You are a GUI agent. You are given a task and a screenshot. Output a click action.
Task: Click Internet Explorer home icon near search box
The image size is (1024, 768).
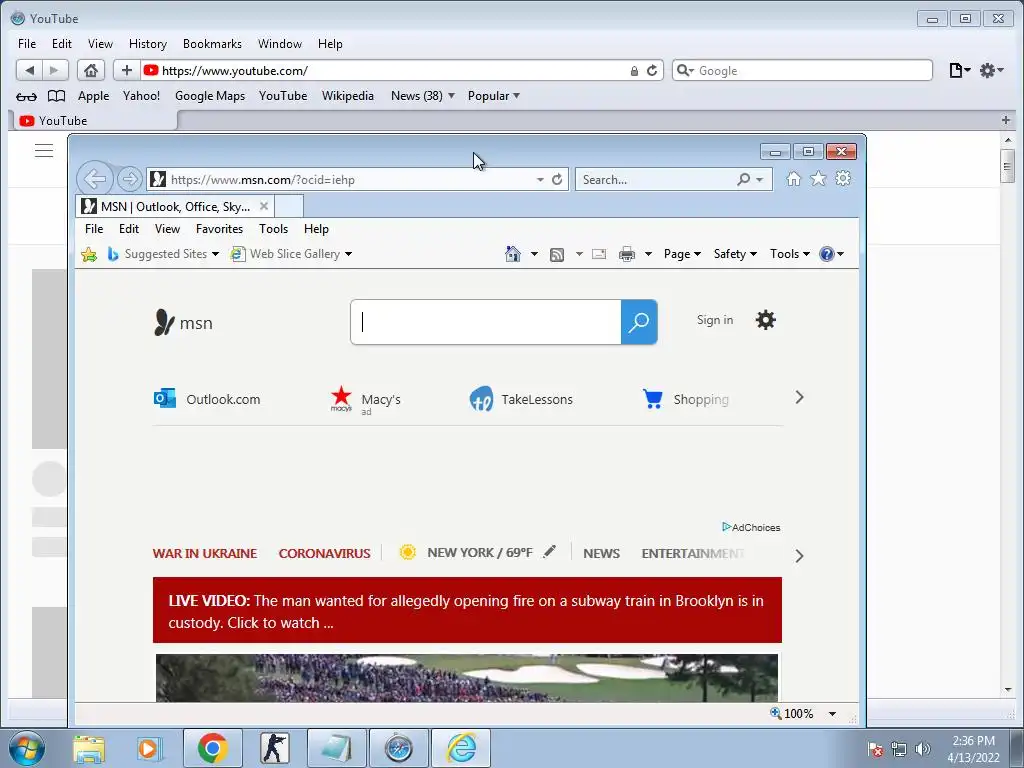pyautogui.click(x=793, y=179)
